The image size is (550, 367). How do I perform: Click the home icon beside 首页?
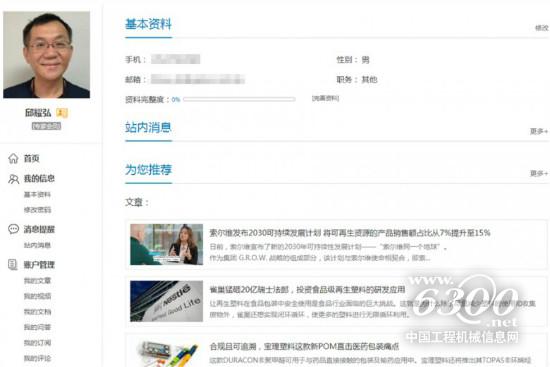[13, 159]
